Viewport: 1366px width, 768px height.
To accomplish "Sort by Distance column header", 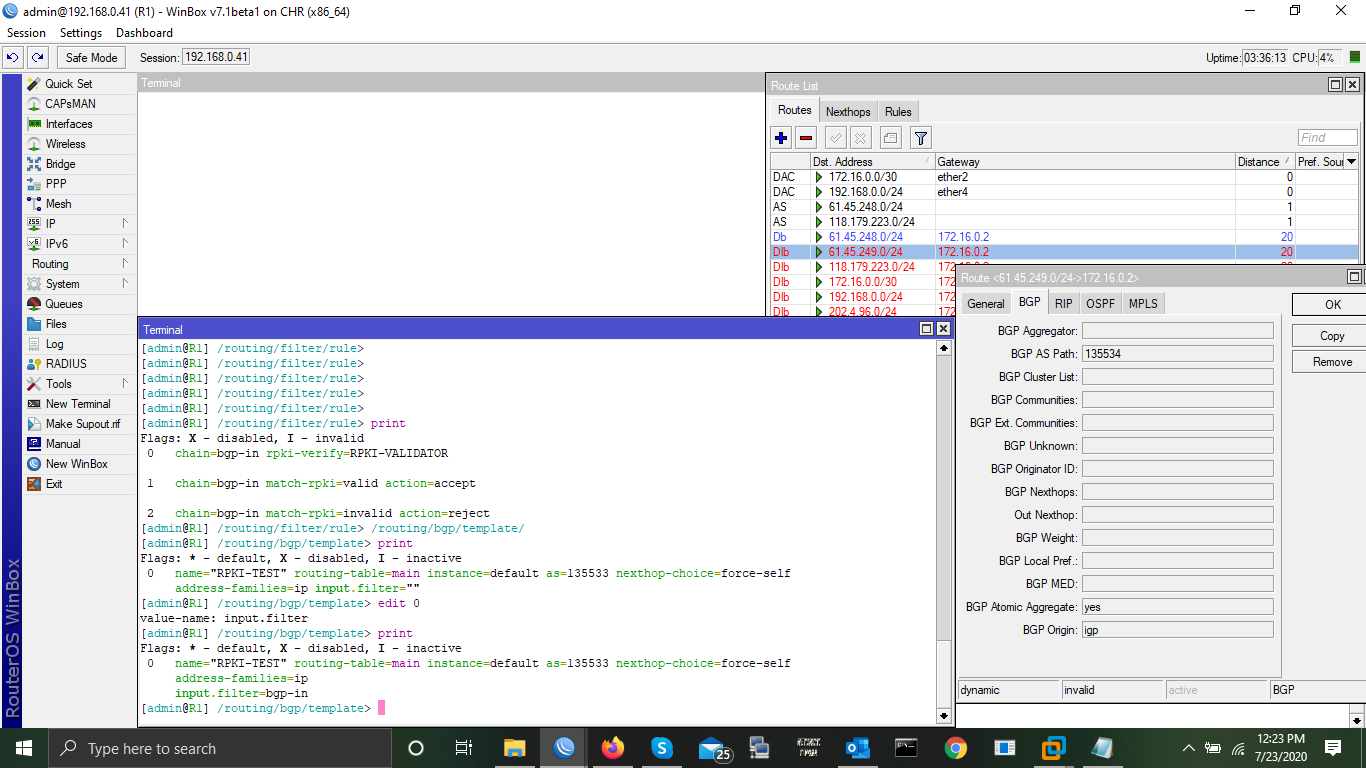I will (1264, 162).
